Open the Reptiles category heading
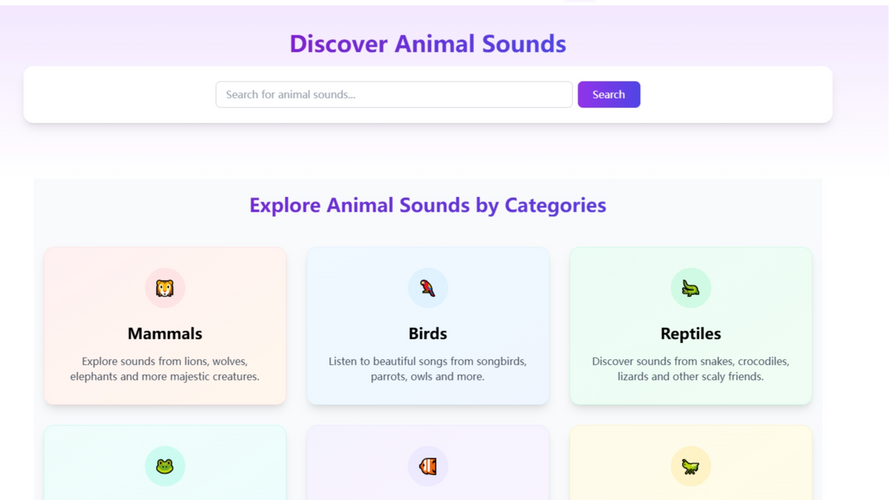The width and height of the screenshot is (889, 500). pyautogui.click(x=691, y=333)
